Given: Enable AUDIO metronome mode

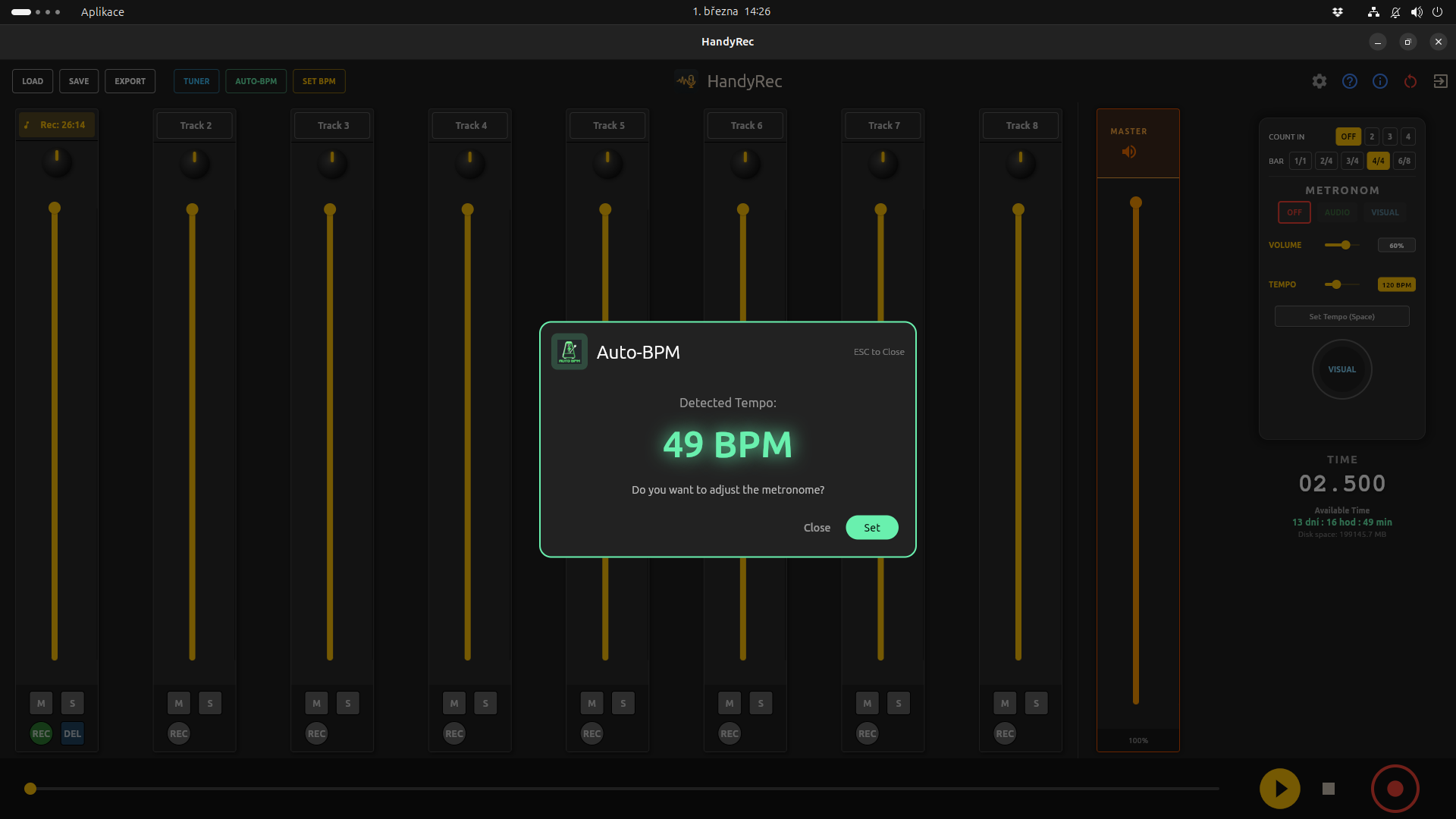Looking at the screenshot, I should pyautogui.click(x=1336, y=212).
